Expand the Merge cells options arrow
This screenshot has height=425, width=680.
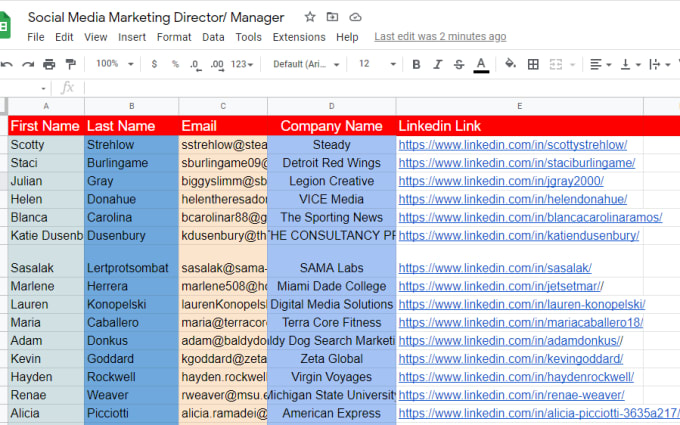coord(572,65)
